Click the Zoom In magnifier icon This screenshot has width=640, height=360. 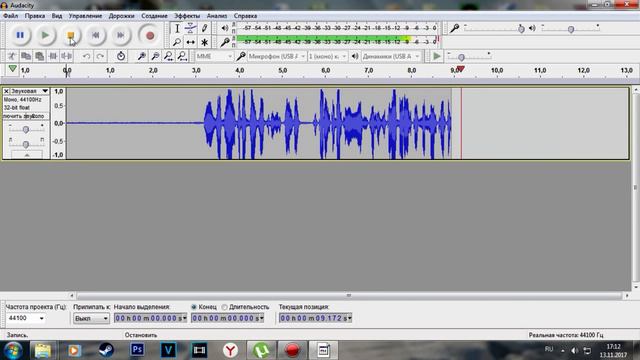click(142, 56)
